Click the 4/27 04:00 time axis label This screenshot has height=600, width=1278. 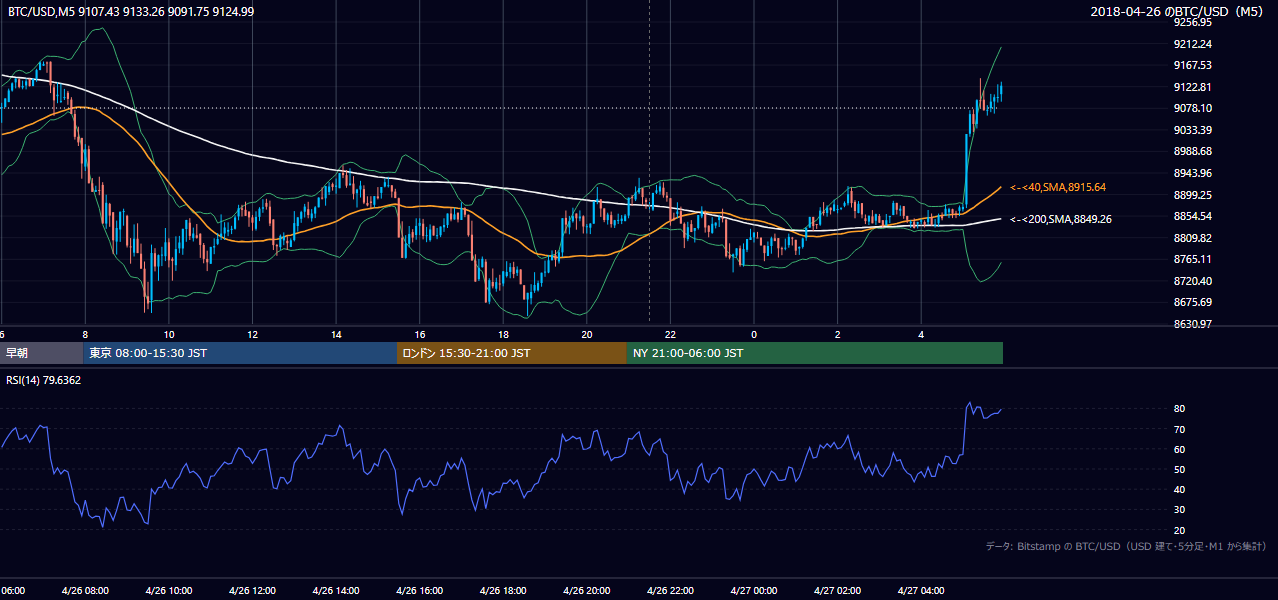(x=921, y=590)
